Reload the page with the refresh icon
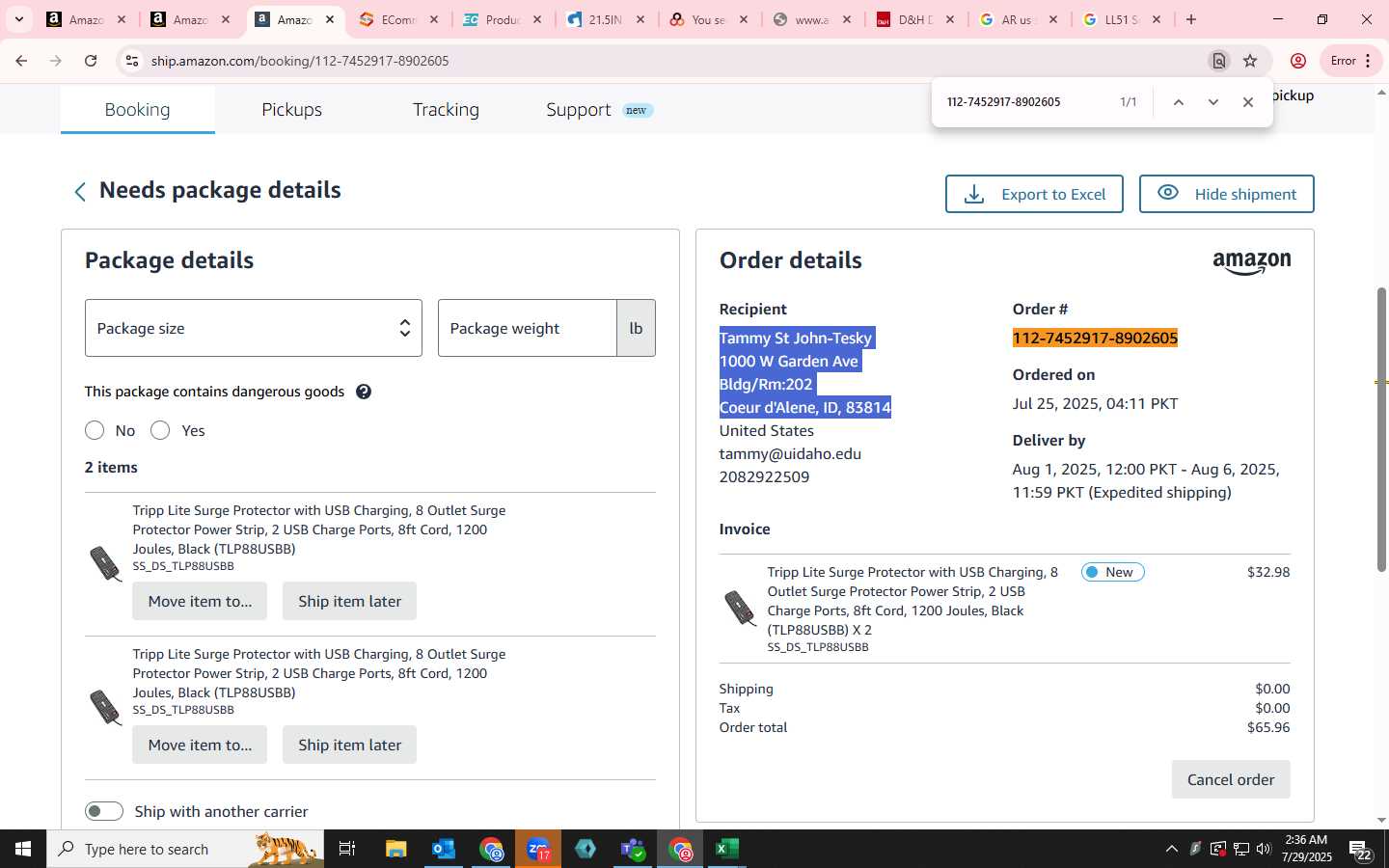The image size is (1389, 868). (91, 61)
